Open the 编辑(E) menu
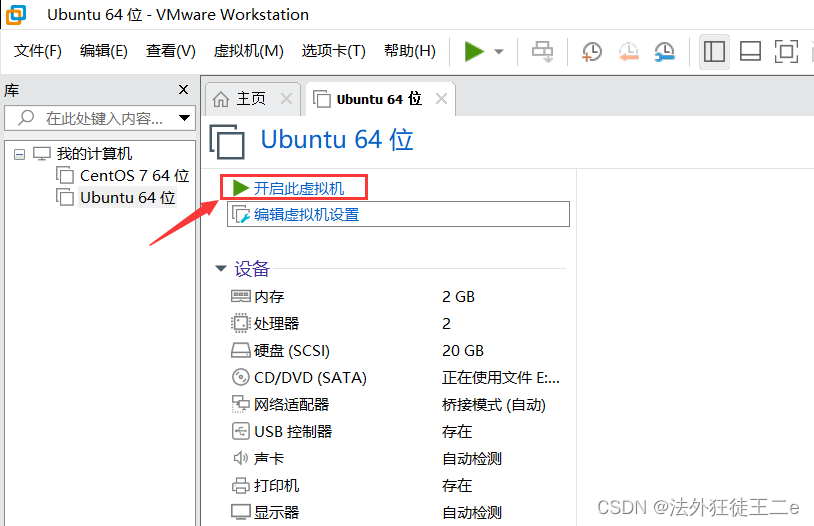The width and height of the screenshot is (814, 526). [x=103, y=51]
